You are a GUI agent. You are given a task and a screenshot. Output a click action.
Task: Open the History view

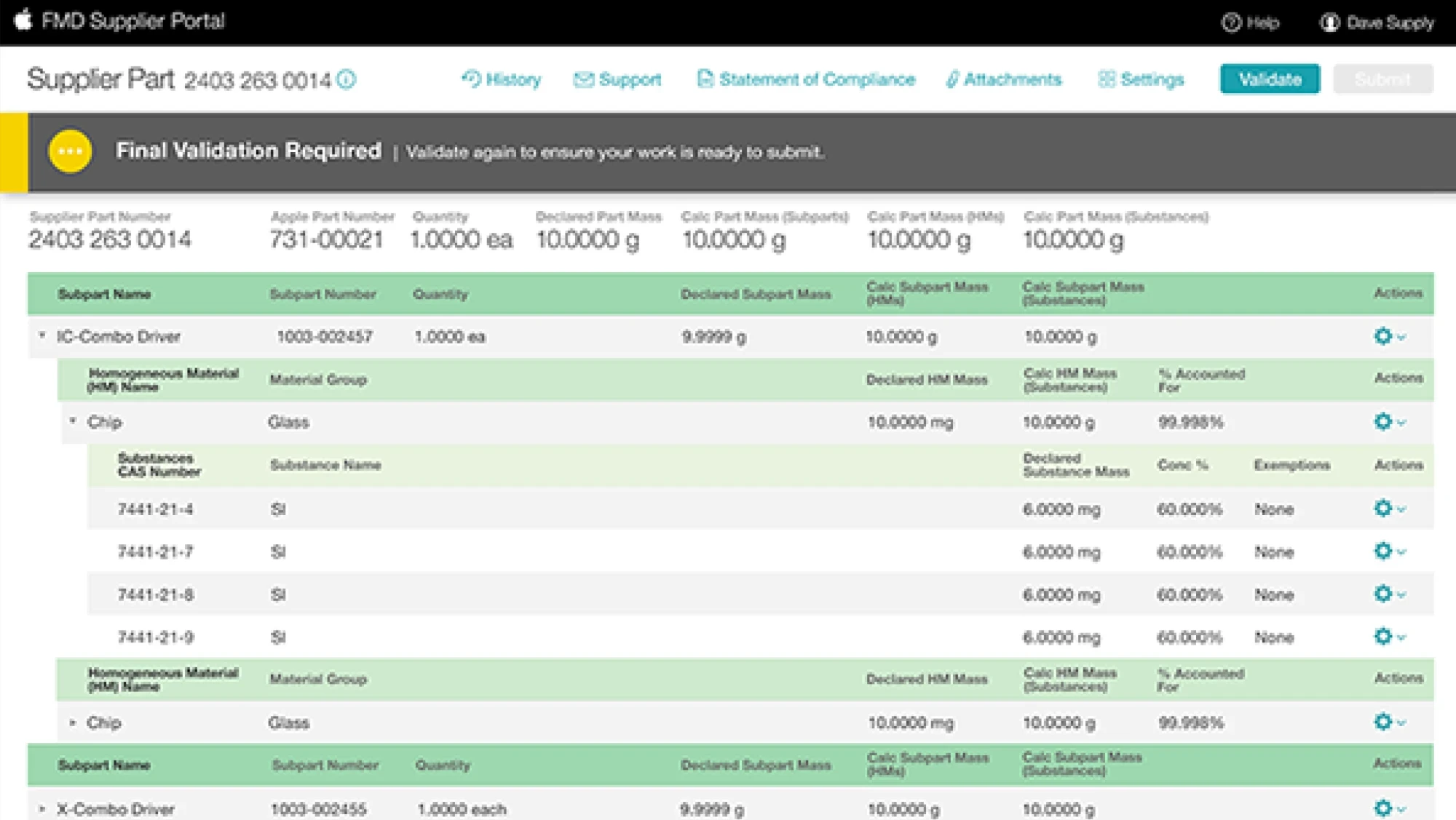tap(502, 79)
